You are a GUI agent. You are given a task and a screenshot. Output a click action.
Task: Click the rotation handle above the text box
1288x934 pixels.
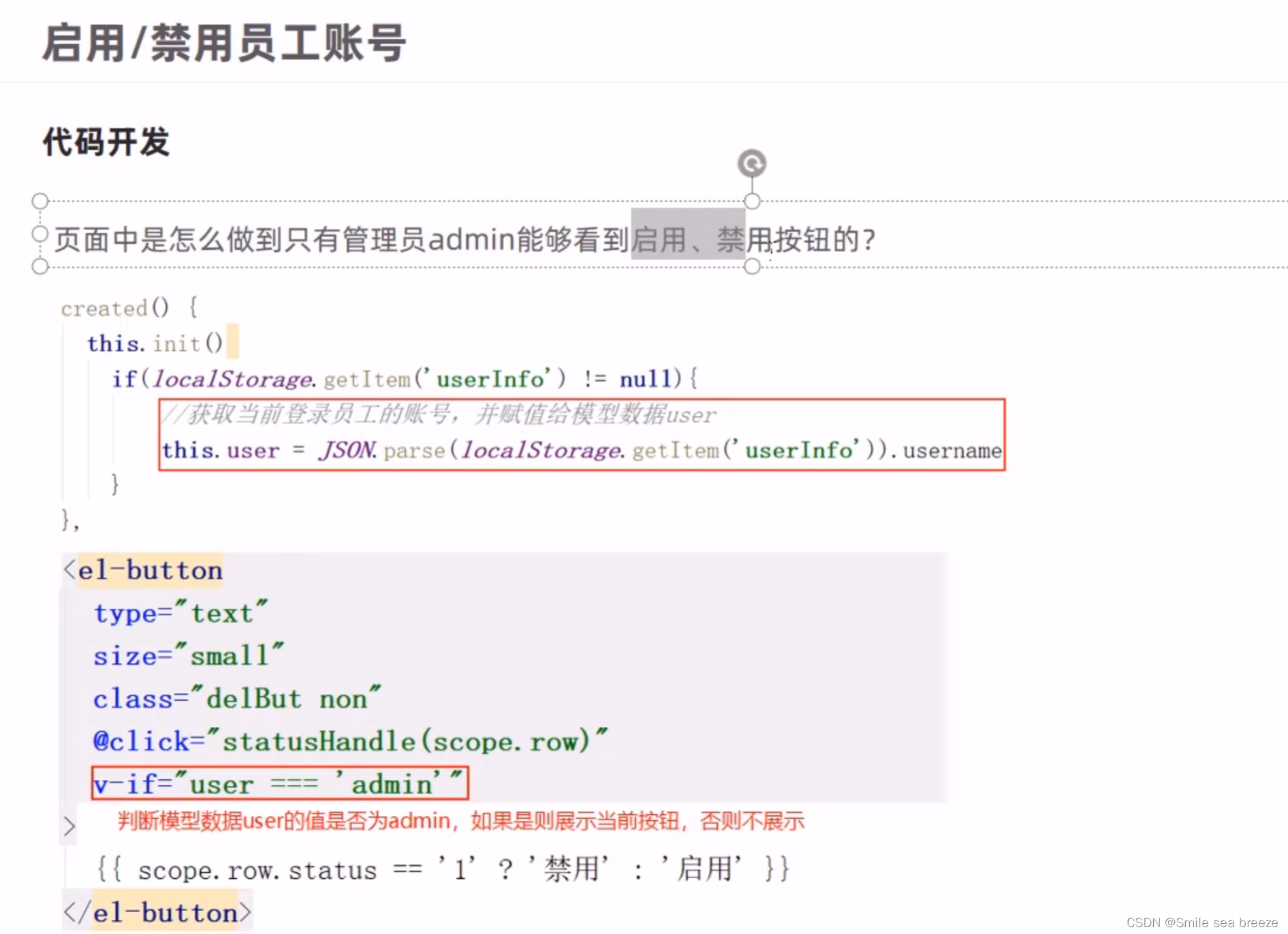pyautogui.click(x=752, y=164)
